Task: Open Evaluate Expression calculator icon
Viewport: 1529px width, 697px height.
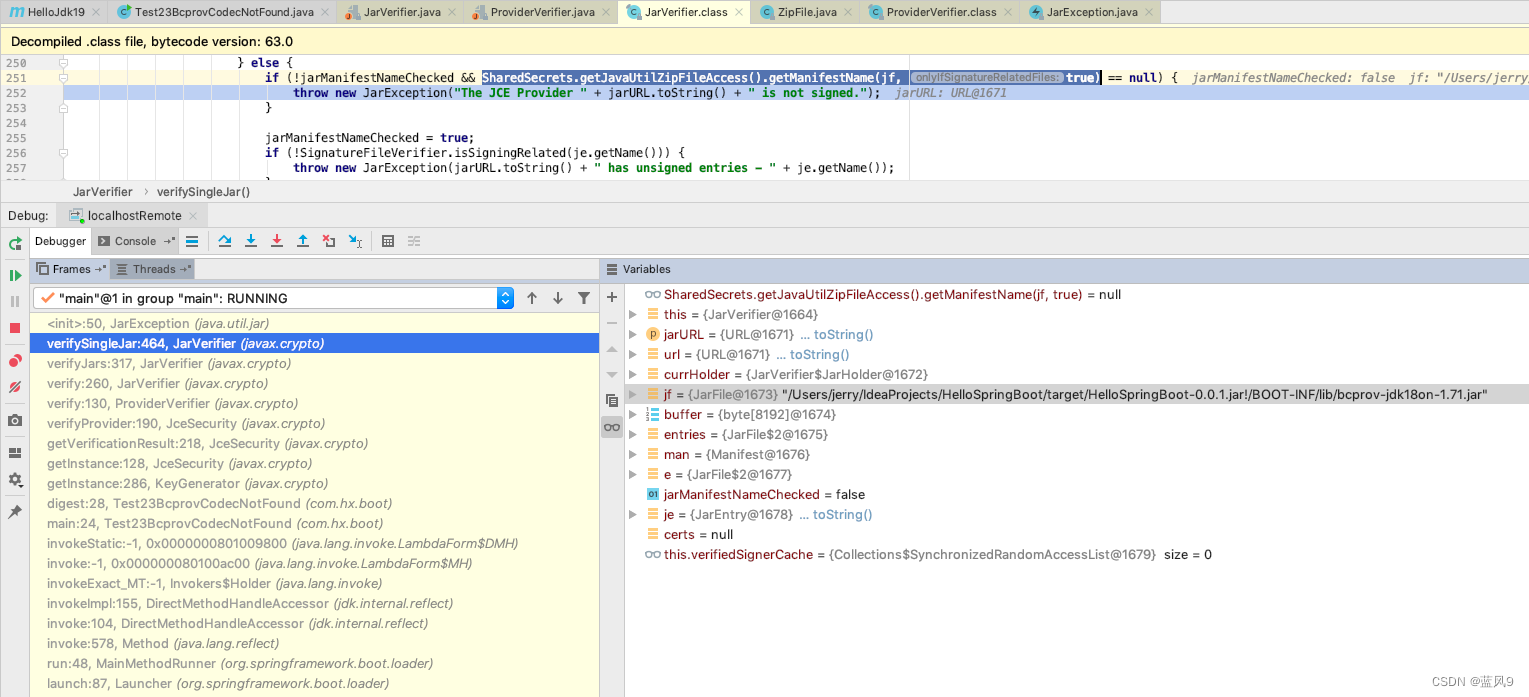Action: [x=388, y=241]
